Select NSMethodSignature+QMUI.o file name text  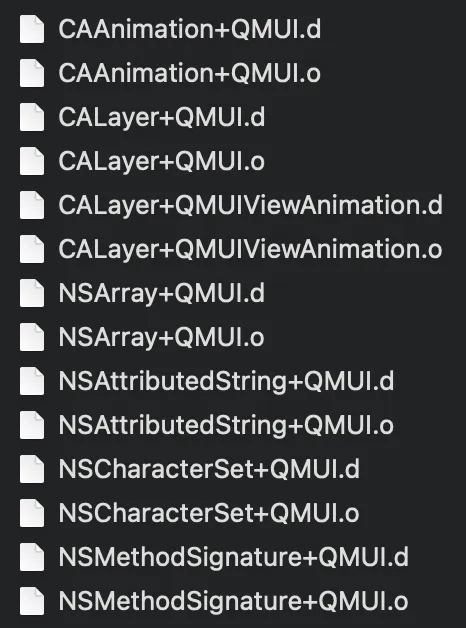click(x=233, y=601)
